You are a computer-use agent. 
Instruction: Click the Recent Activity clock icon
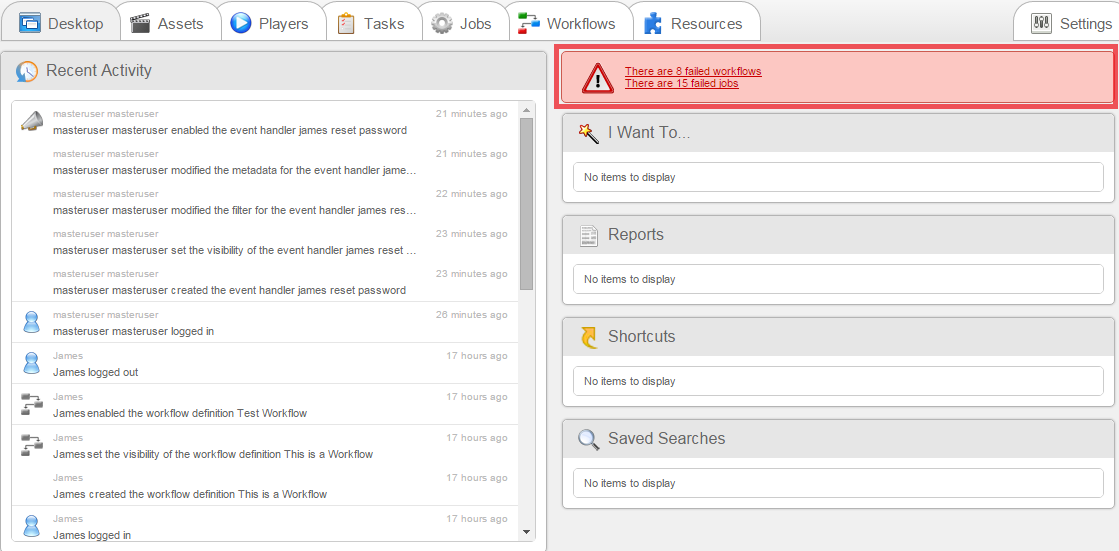pos(28,71)
